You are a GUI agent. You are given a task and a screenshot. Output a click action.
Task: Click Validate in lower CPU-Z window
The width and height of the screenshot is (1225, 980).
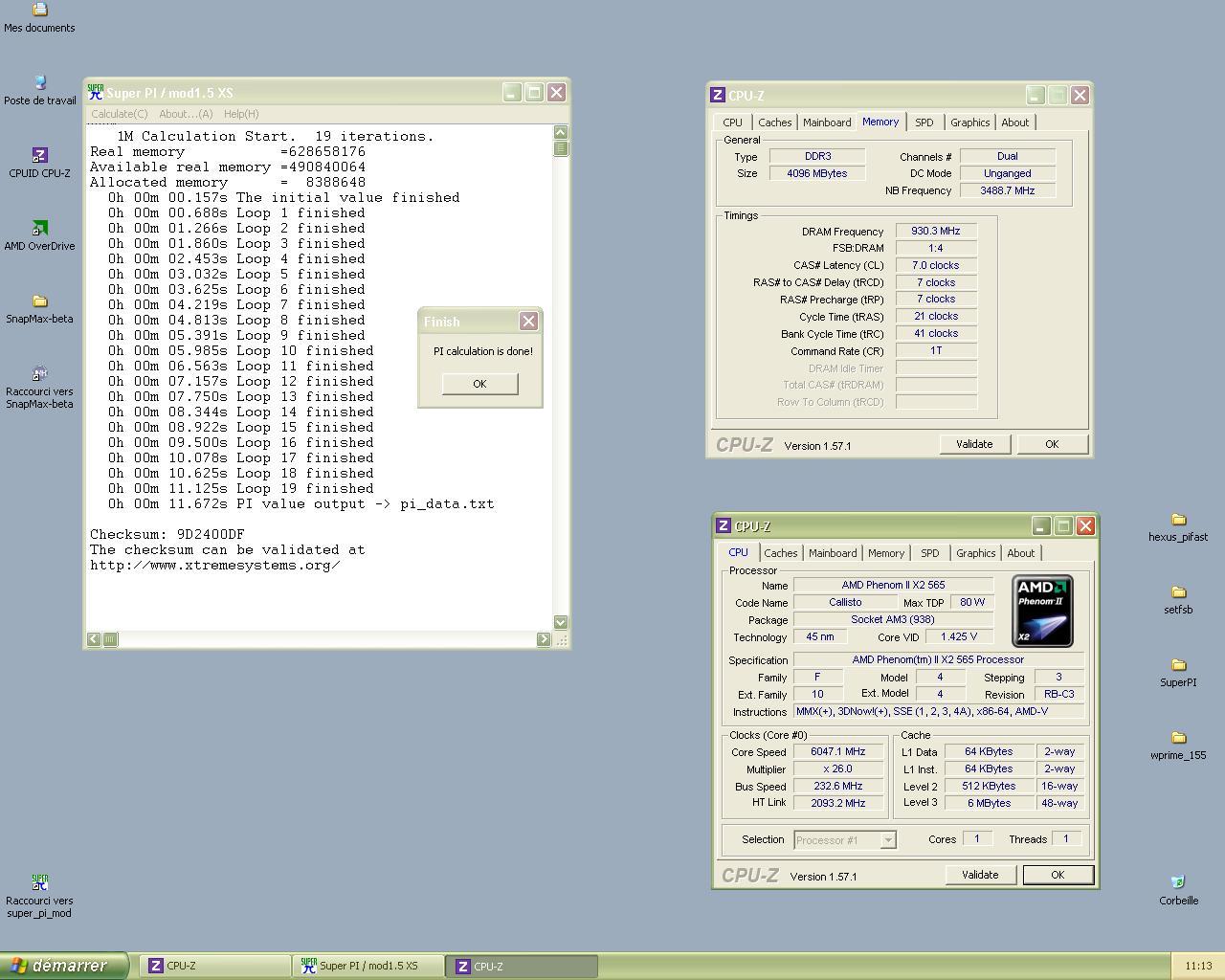980,875
